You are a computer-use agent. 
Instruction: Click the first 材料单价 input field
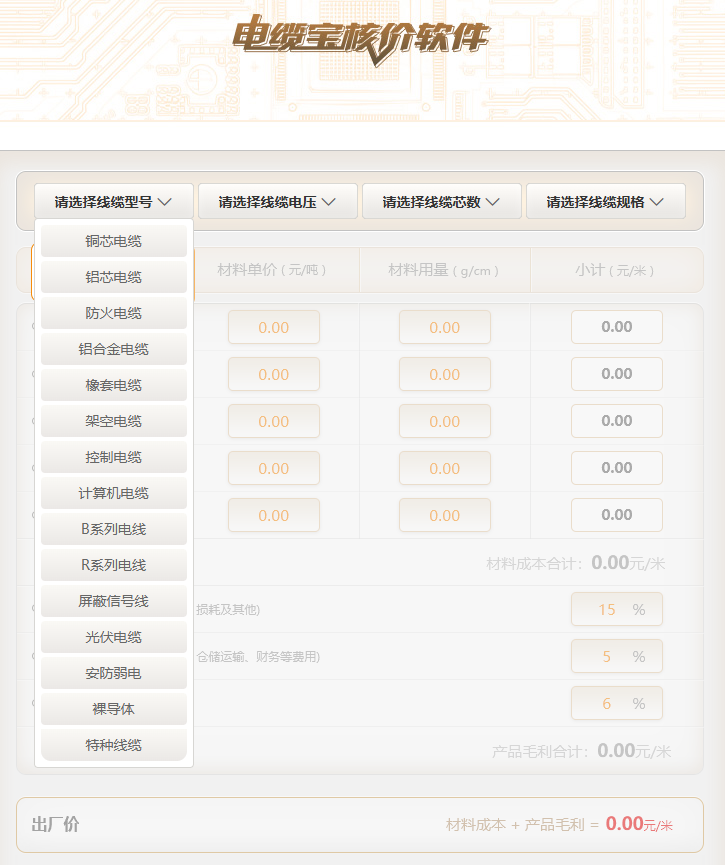274,327
